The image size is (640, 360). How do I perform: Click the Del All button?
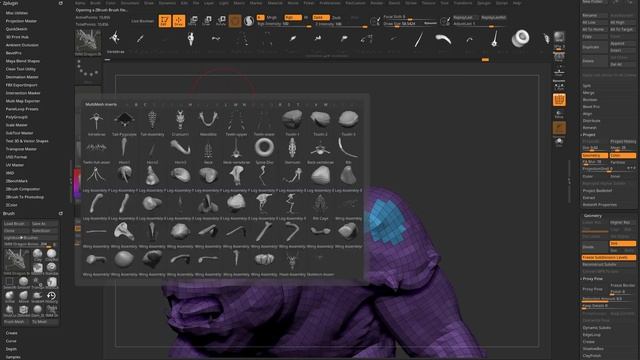point(622,64)
